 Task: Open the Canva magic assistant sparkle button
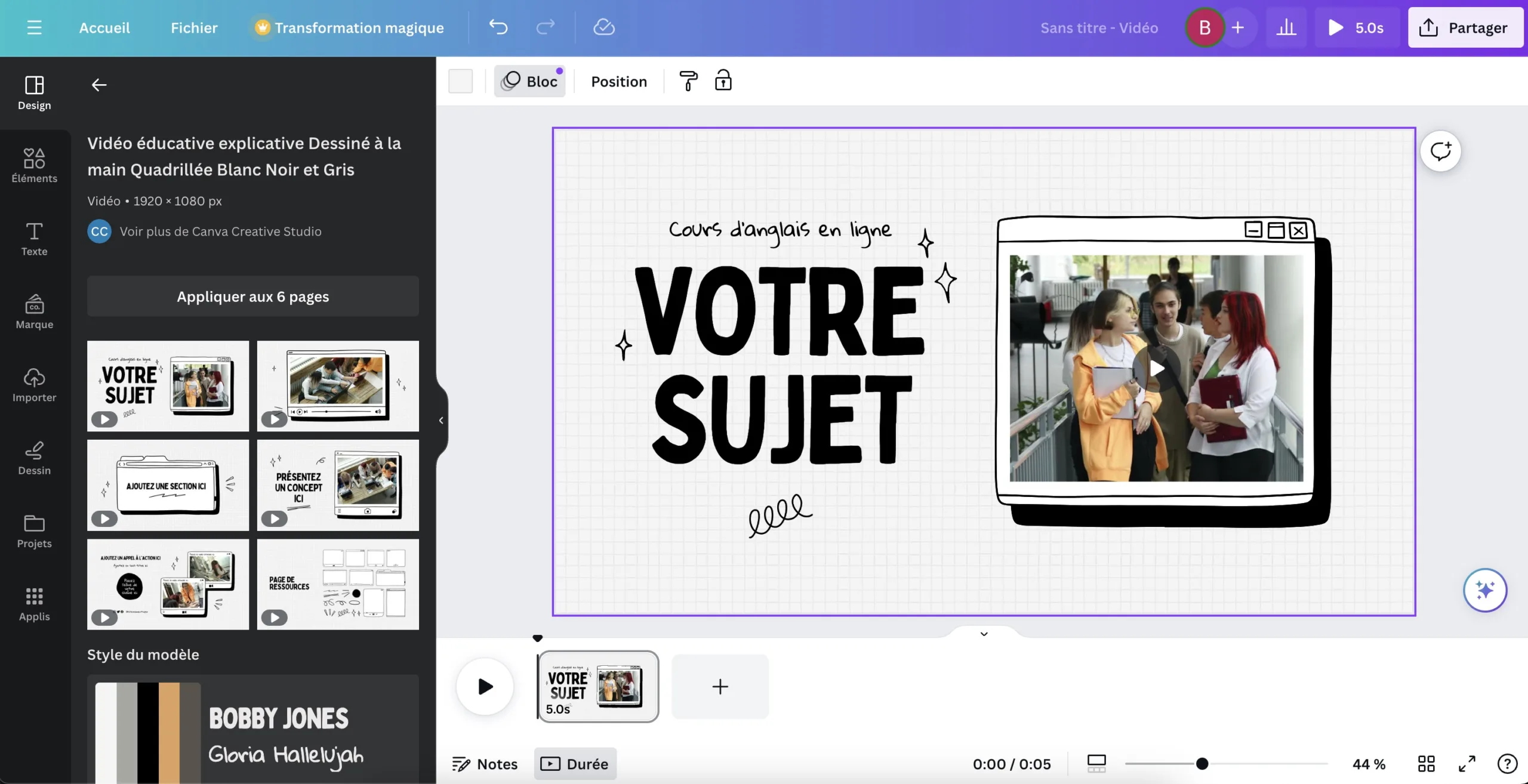pos(1484,590)
